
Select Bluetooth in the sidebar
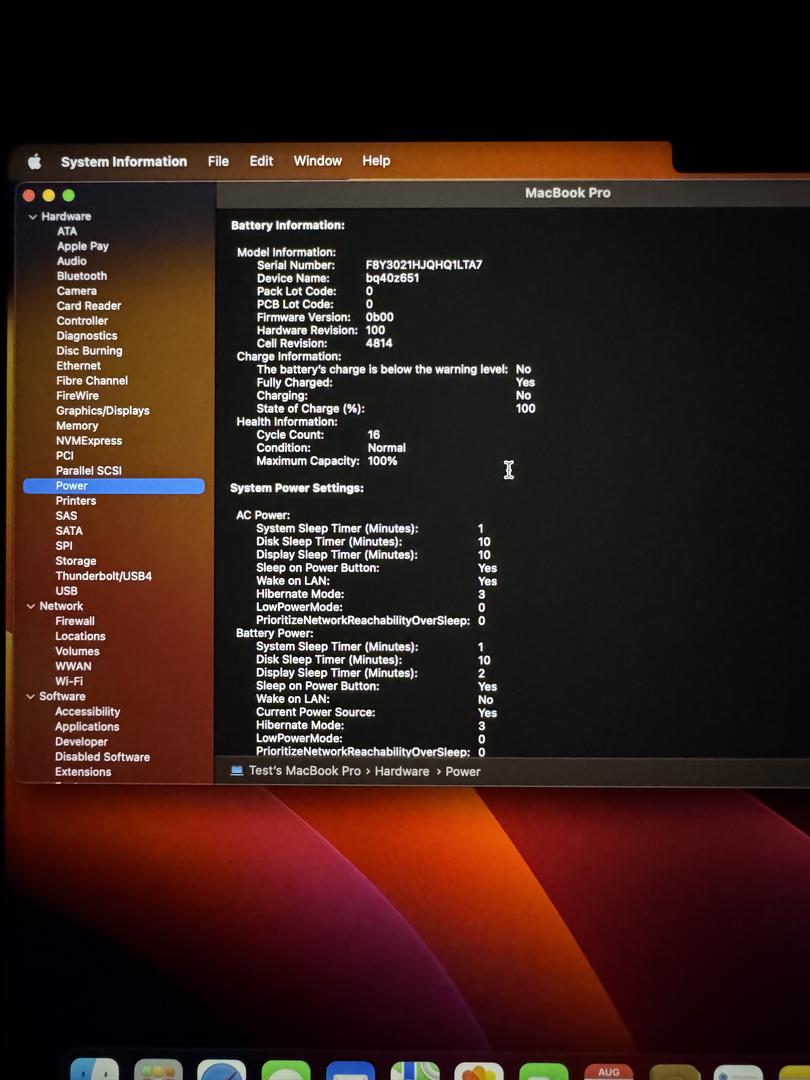82,276
